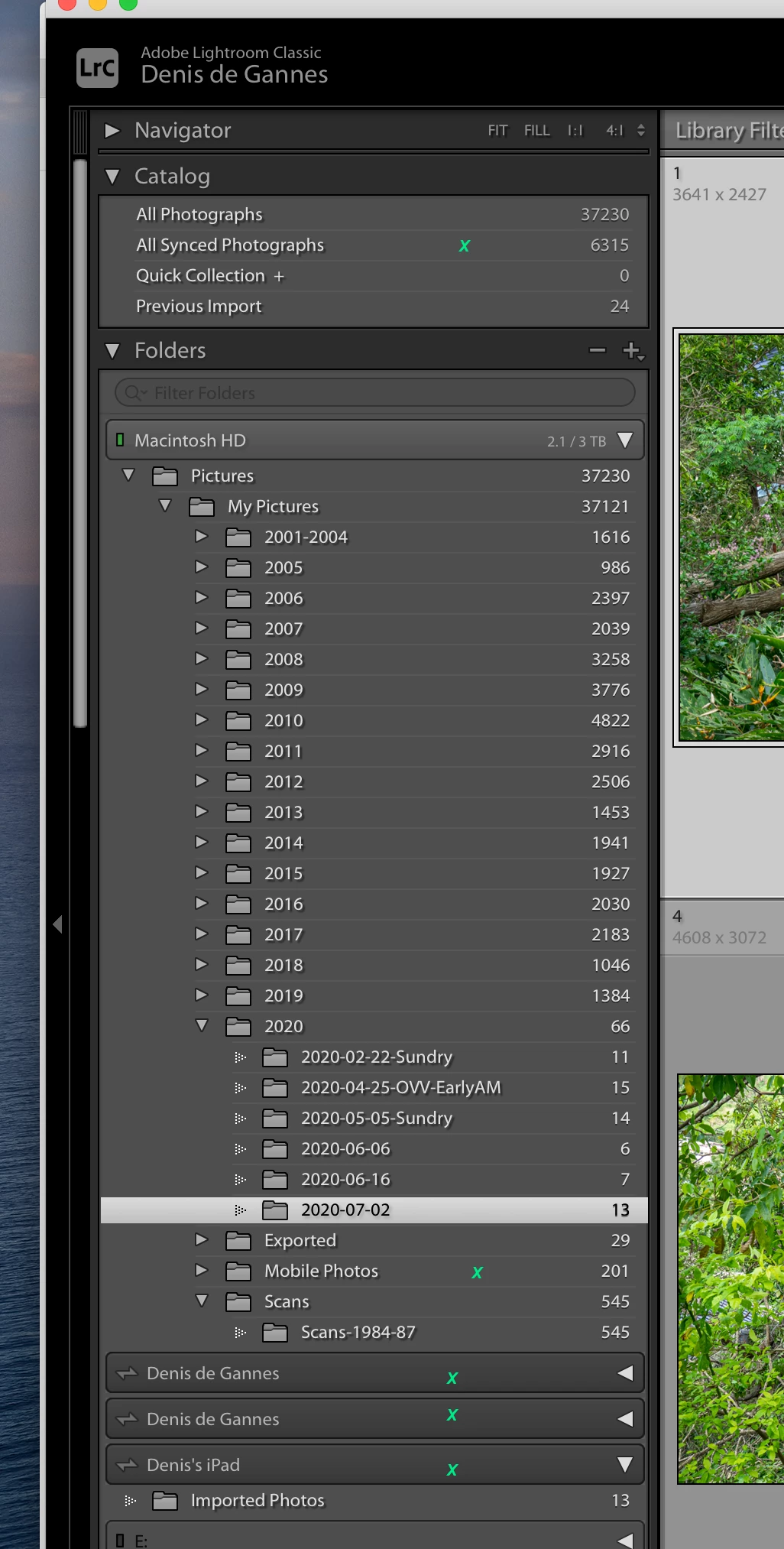Select photo thumbnail number 4
784x1549 pixels.
coord(732,1279)
